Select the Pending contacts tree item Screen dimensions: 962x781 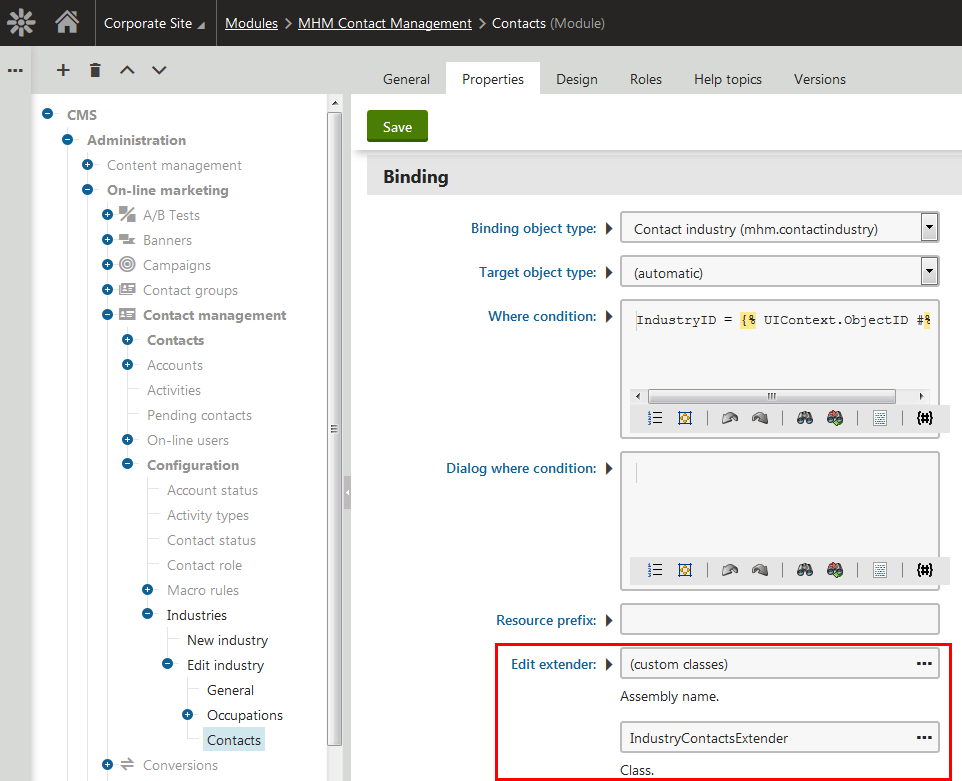point(199,415)
